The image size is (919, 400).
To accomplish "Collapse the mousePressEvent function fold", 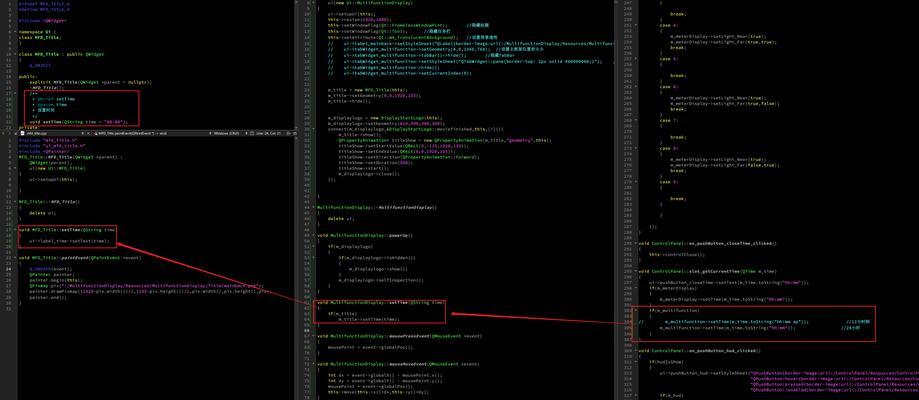I will (x=315, y=336).
